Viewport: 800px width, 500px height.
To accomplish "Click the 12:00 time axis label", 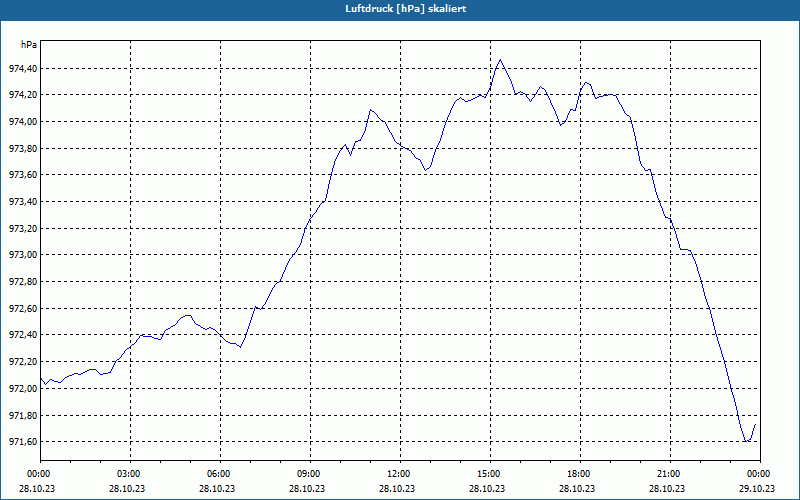I will click(x=400, y=474).
